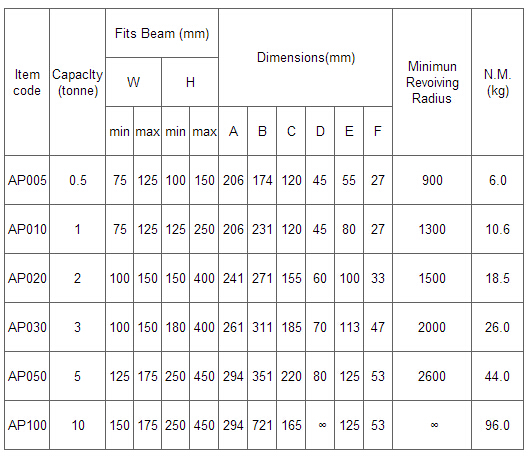Click the column A header cell
The height and width of the screenshot is (457, 528).
click(x=233, y=131)
